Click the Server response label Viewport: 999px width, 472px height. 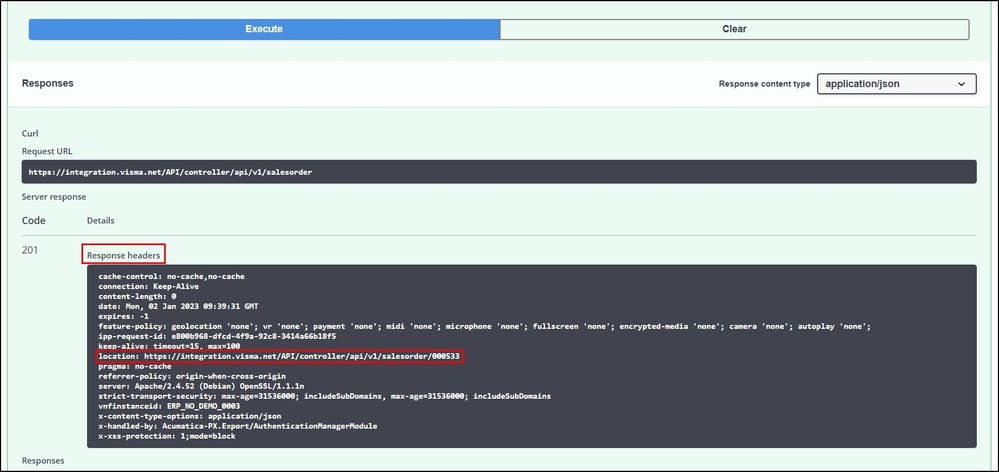[54, 197]
